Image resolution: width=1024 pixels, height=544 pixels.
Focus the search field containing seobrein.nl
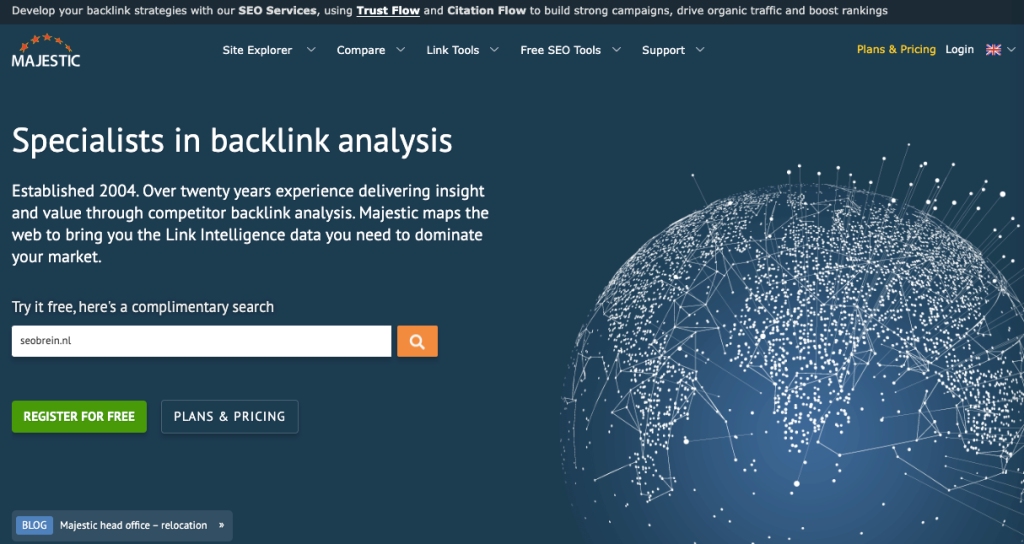(x=201, y=342)
